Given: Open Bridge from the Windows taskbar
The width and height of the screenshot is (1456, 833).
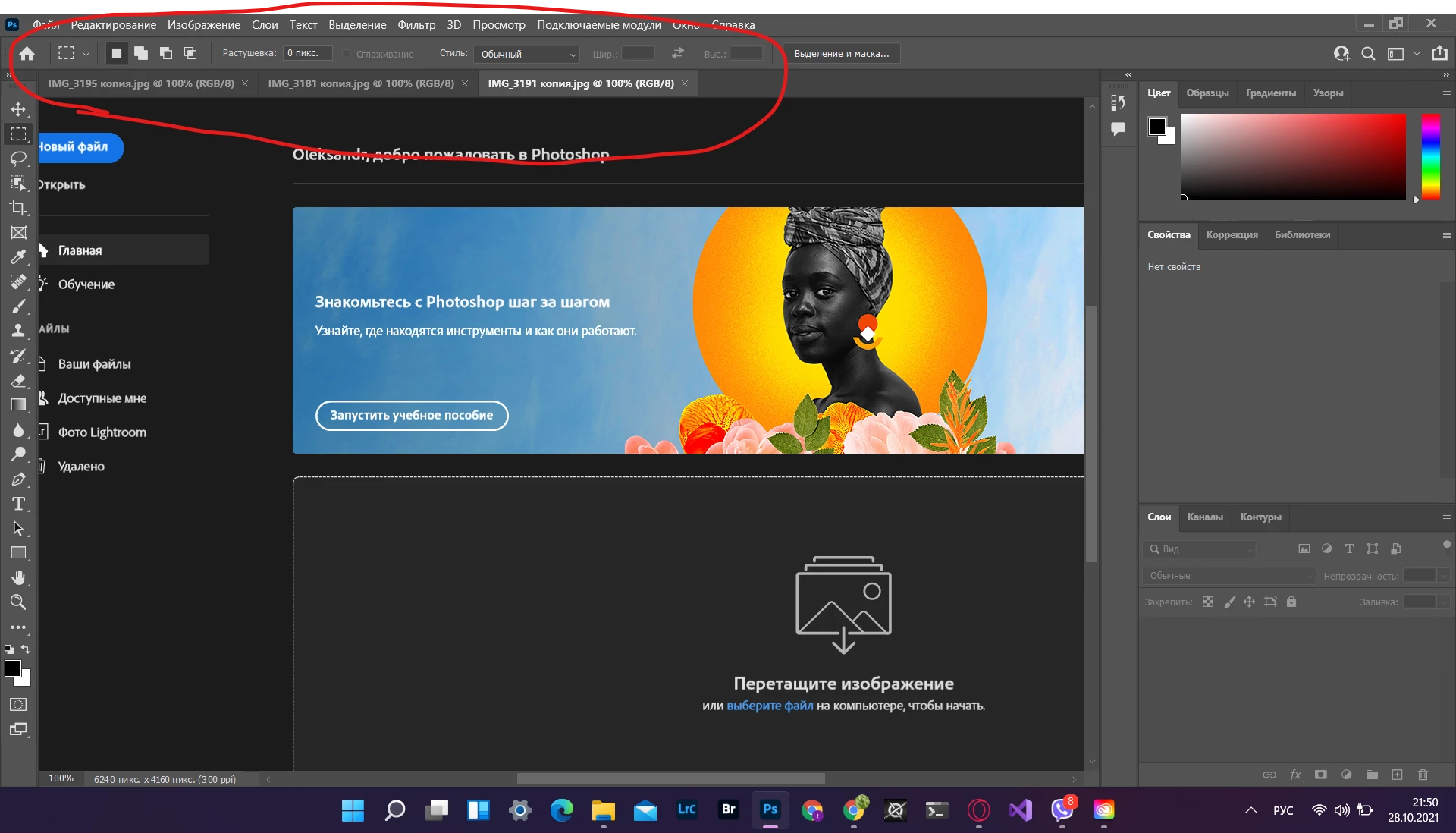Looking at the screenshot, I should pyautogui.click(x=728, y=809).
